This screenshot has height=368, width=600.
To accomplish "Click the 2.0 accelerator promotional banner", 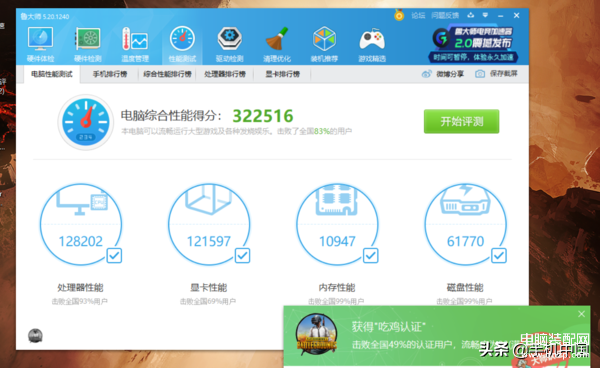I will click(x=474, y=45).
